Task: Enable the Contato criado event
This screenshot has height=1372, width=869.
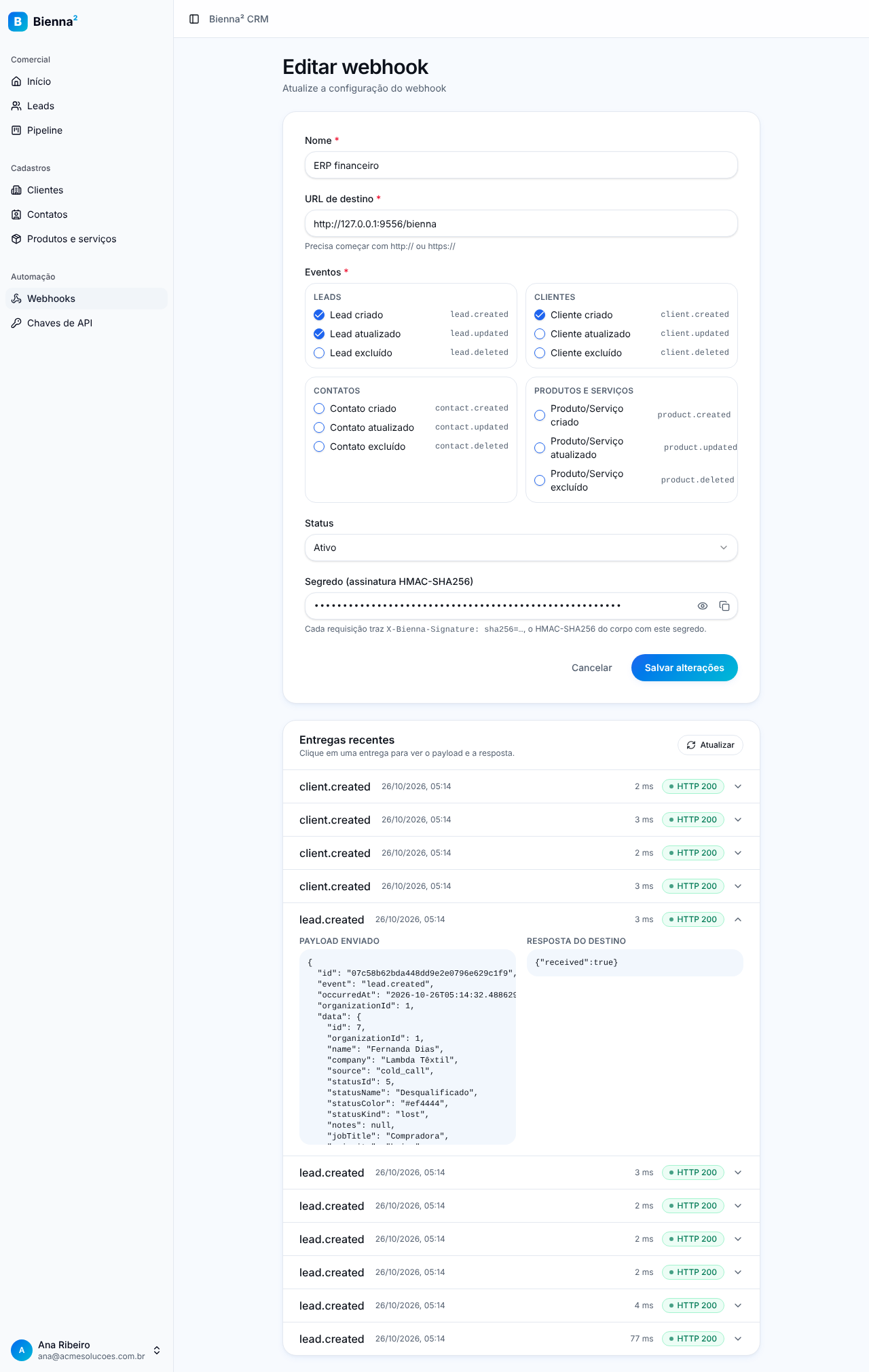Action: pyautogui.click(x=319, y=408)
